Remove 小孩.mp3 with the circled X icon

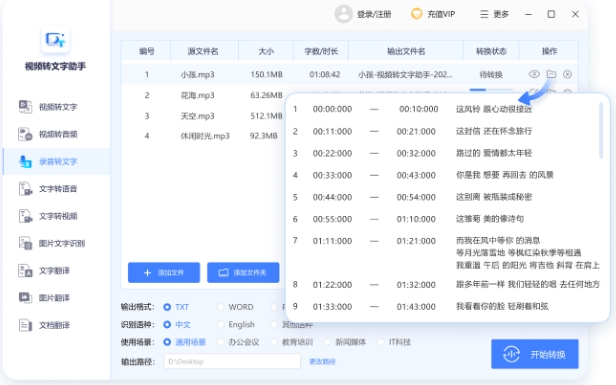567,74
